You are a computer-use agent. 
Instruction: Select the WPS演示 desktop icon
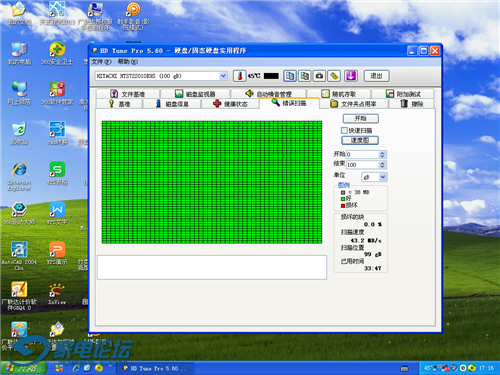[57, 254]
